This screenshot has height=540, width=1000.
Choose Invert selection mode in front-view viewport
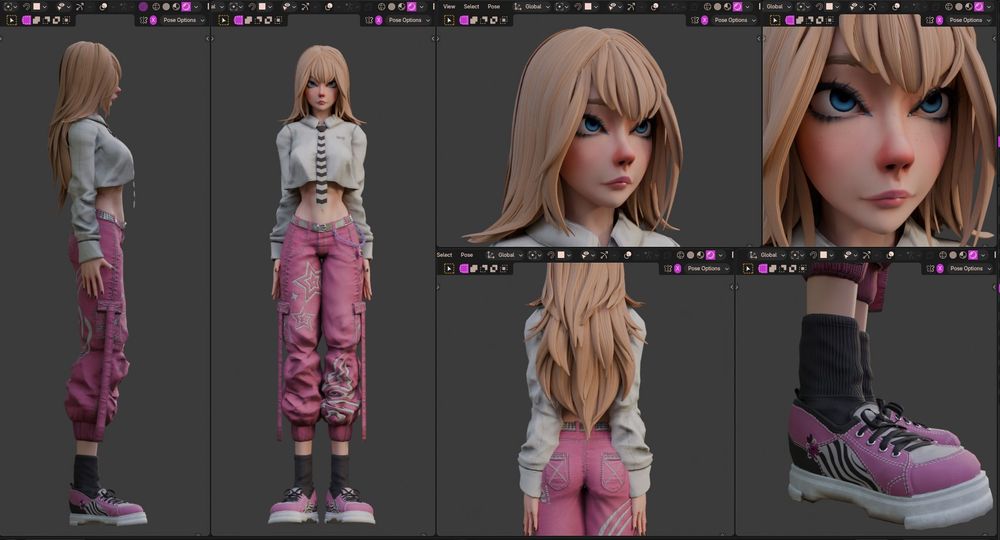(268, 20)
